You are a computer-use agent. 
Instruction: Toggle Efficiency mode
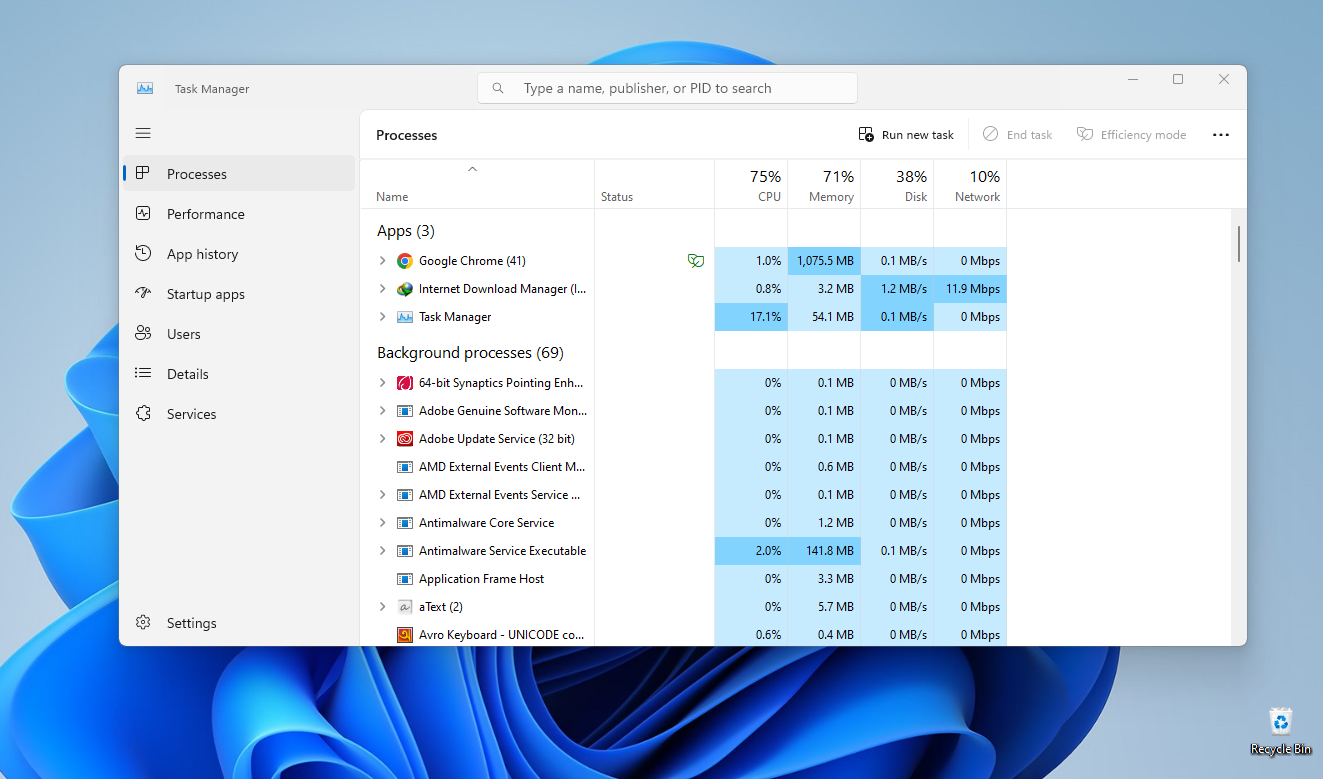tap(1131, 135)
